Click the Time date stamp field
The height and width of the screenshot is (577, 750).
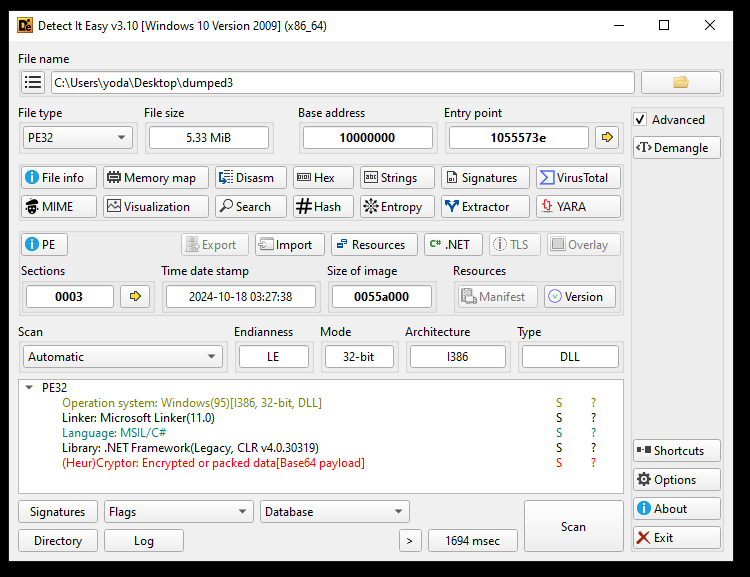click(240, 297)
